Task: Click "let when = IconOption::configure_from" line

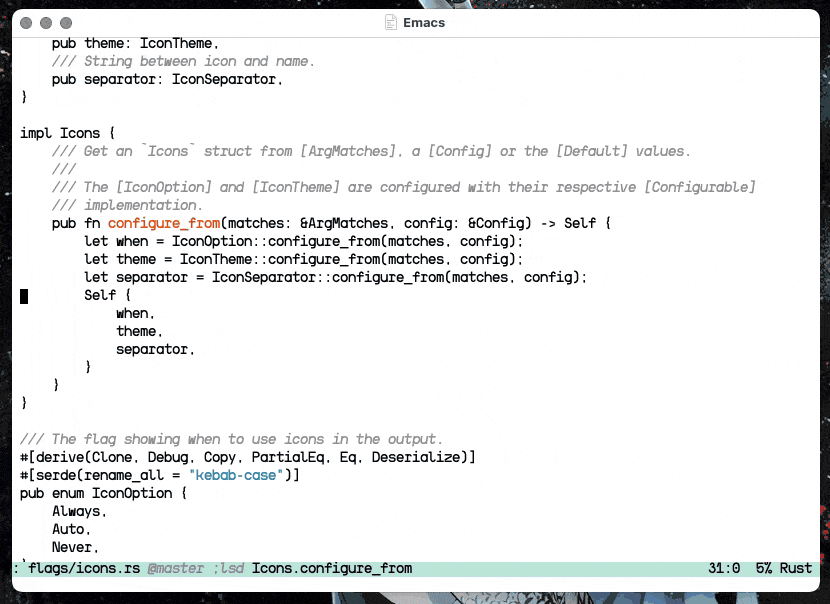Action: click(303, 241)
